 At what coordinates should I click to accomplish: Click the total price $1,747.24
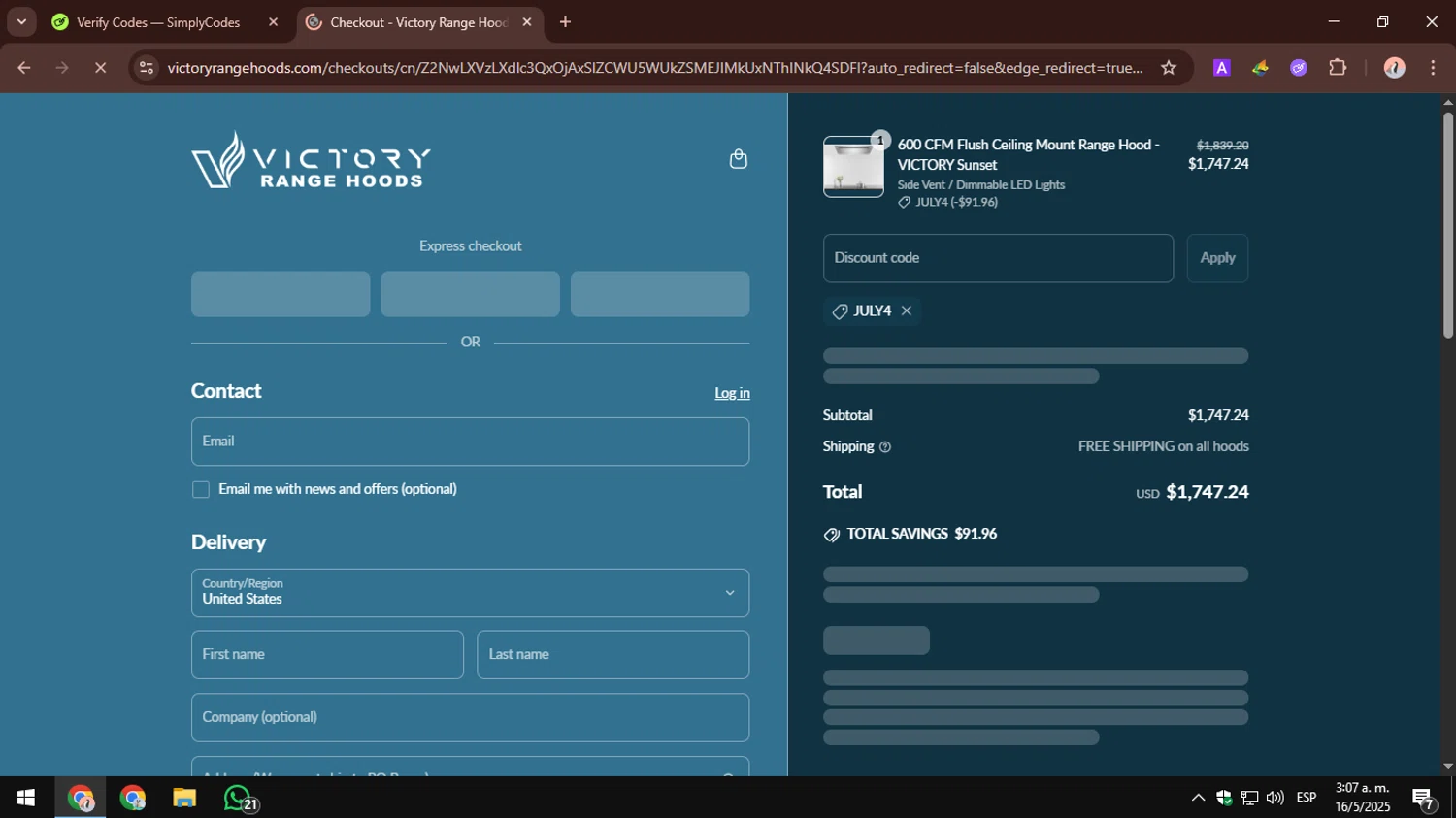coord(1207,492)
